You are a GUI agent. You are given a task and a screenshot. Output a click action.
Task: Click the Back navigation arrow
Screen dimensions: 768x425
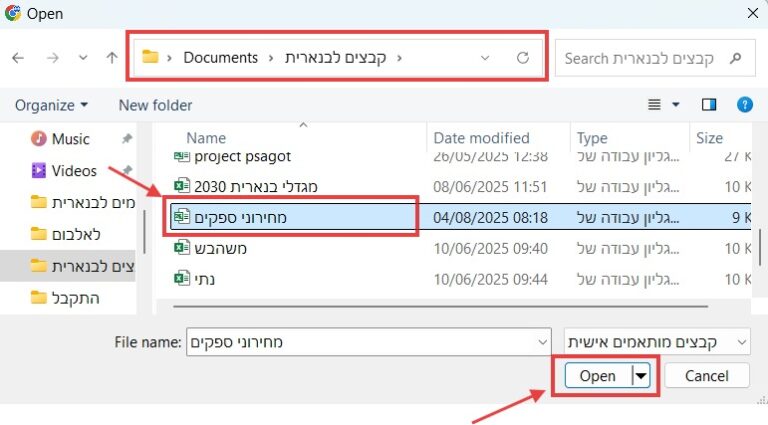coord(18,58)
